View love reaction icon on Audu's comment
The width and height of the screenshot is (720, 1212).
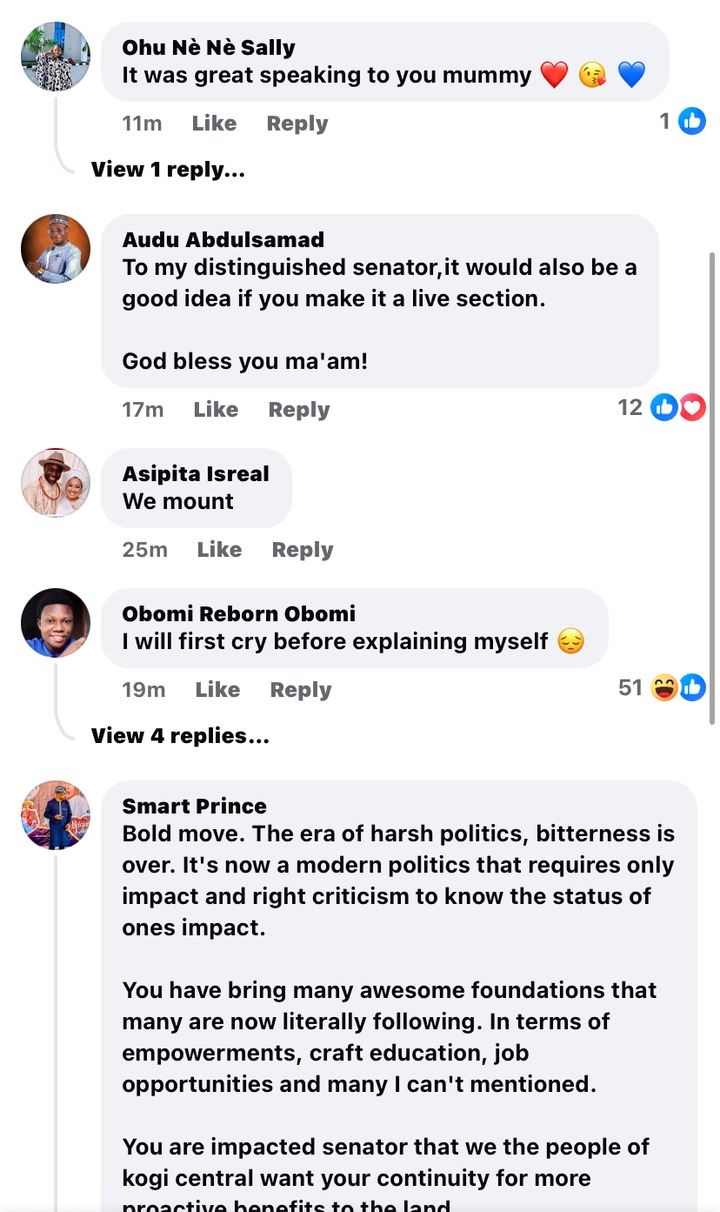pos(693,407)
